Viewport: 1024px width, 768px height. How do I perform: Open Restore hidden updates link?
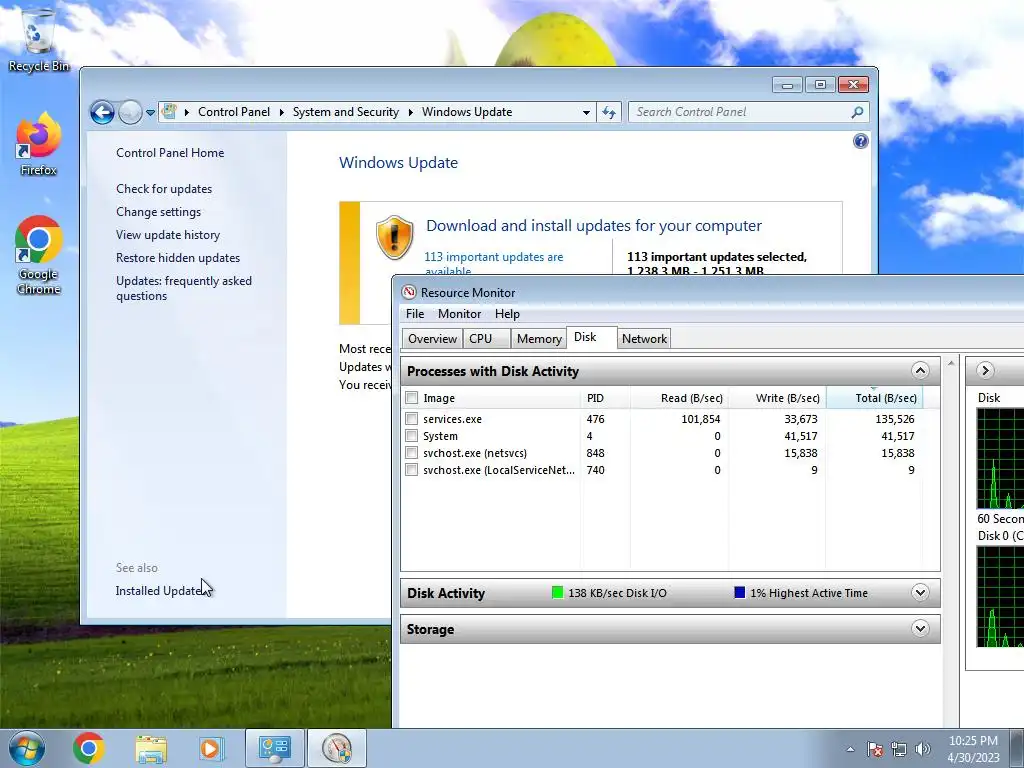[x=178, y=257]
